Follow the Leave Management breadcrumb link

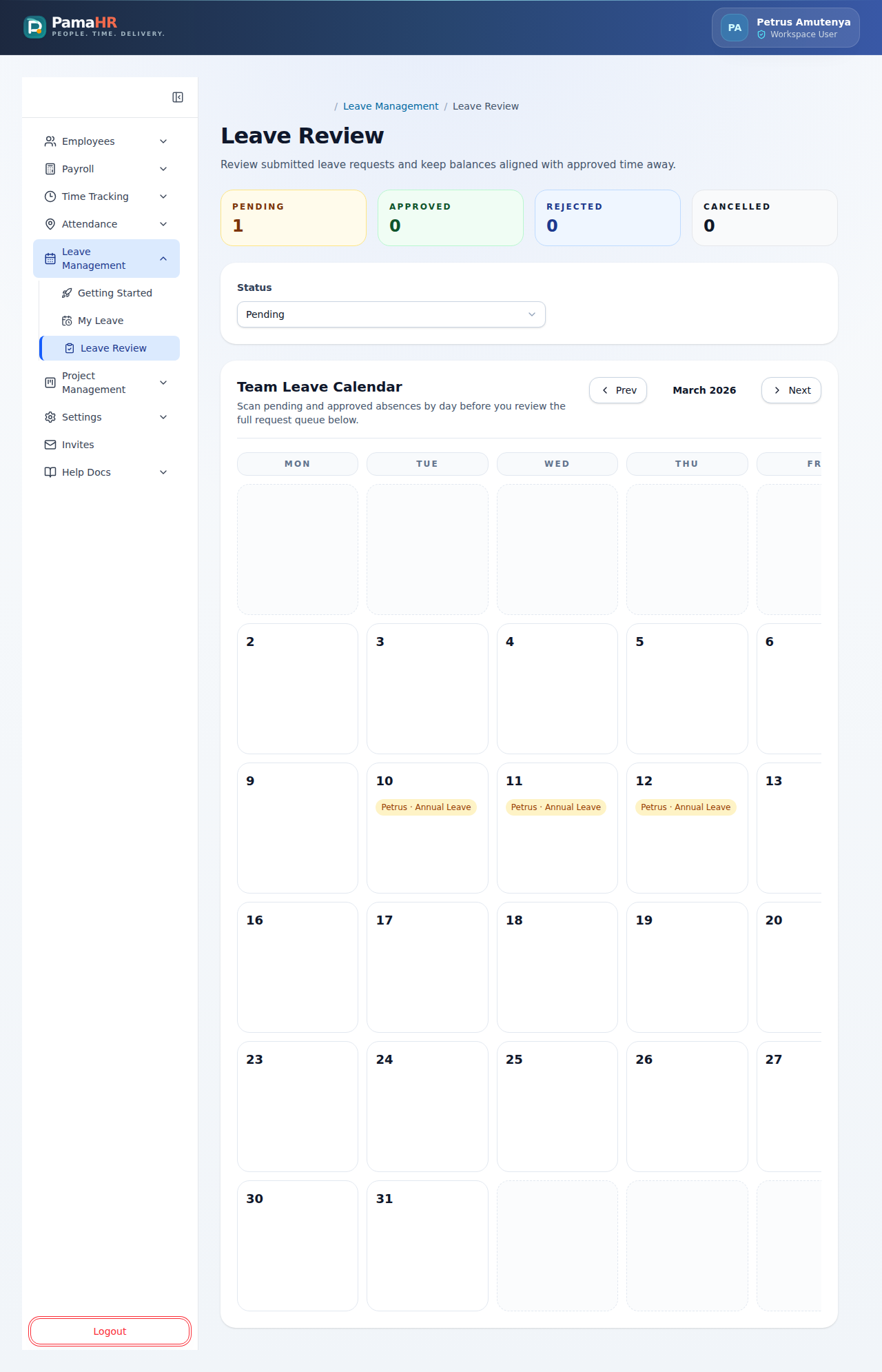391,106
